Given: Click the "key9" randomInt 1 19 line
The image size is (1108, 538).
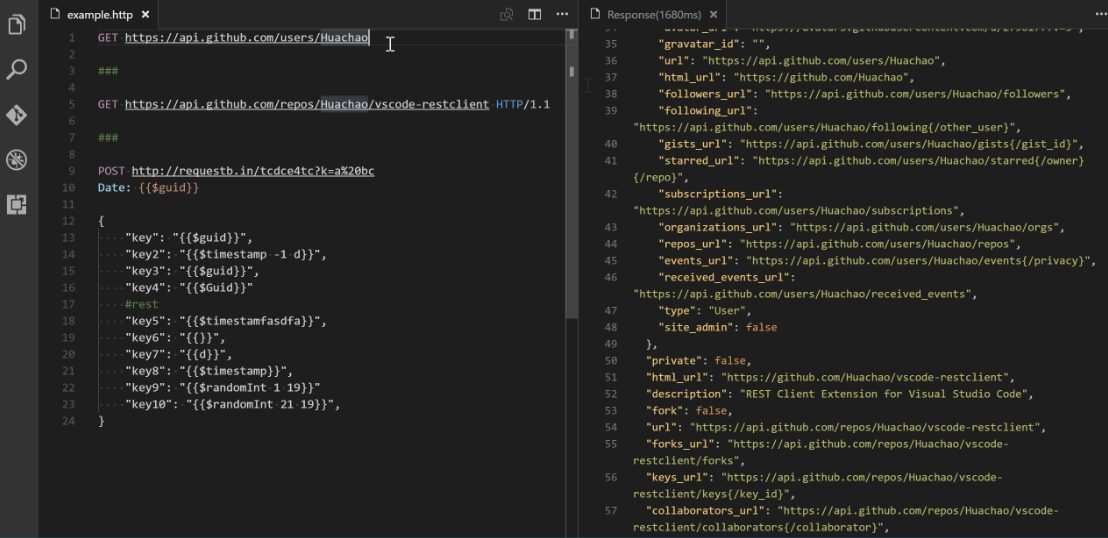Looking at the screenshot, I should coord(223,387).
